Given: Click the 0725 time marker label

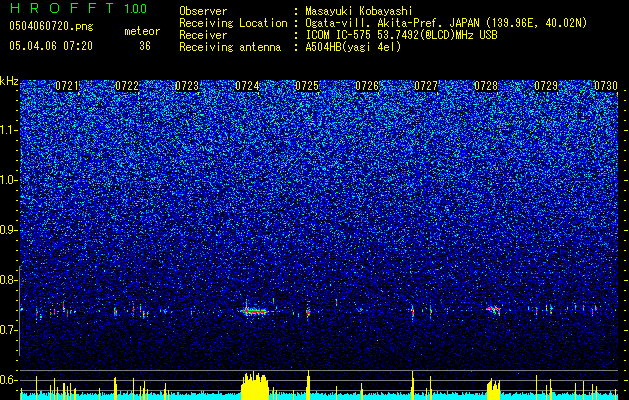Looking at the screenshot, I should point(307,86).
